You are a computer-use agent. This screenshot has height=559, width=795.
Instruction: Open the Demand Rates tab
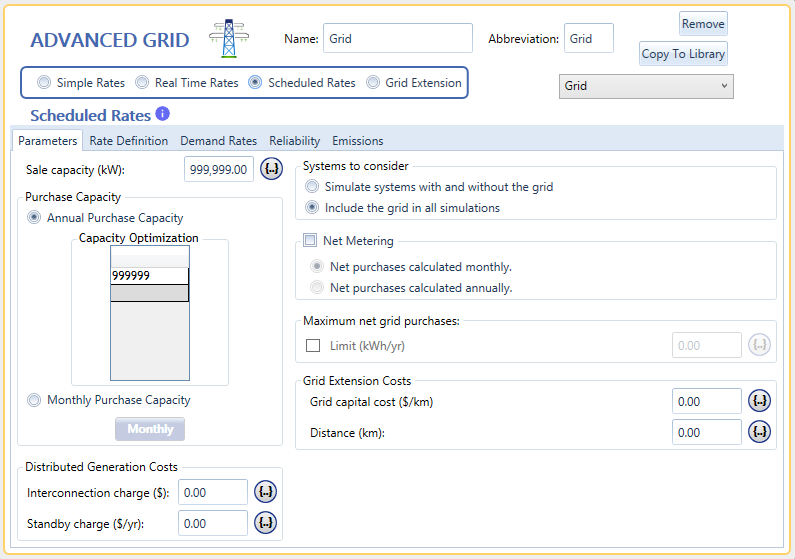point(219,140)
